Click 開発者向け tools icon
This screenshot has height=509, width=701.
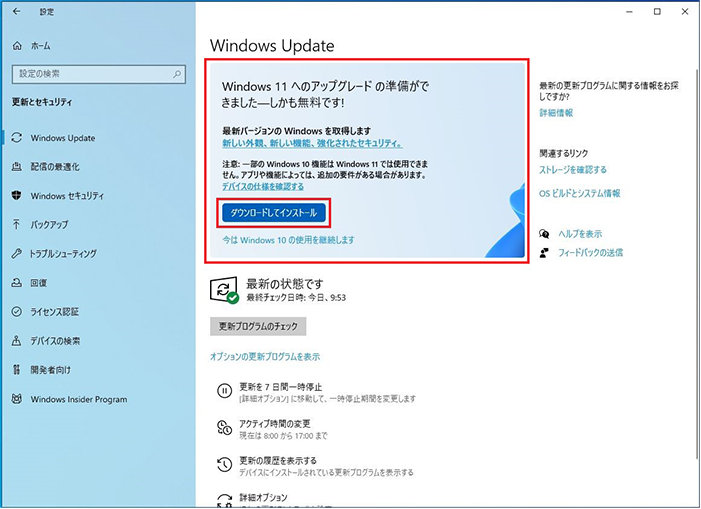tap(17, 370)
